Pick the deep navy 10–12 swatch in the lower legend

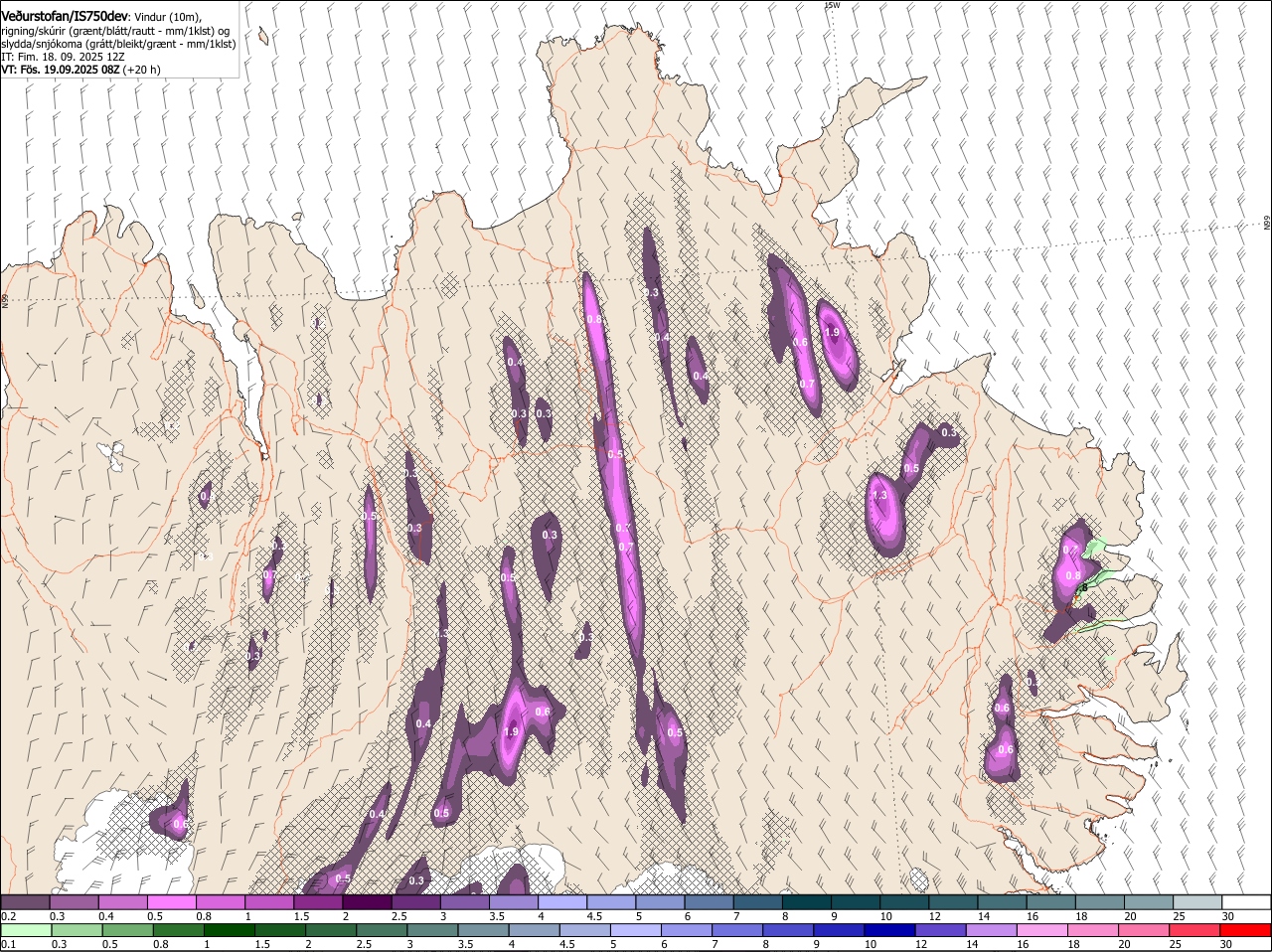[890, 930]
